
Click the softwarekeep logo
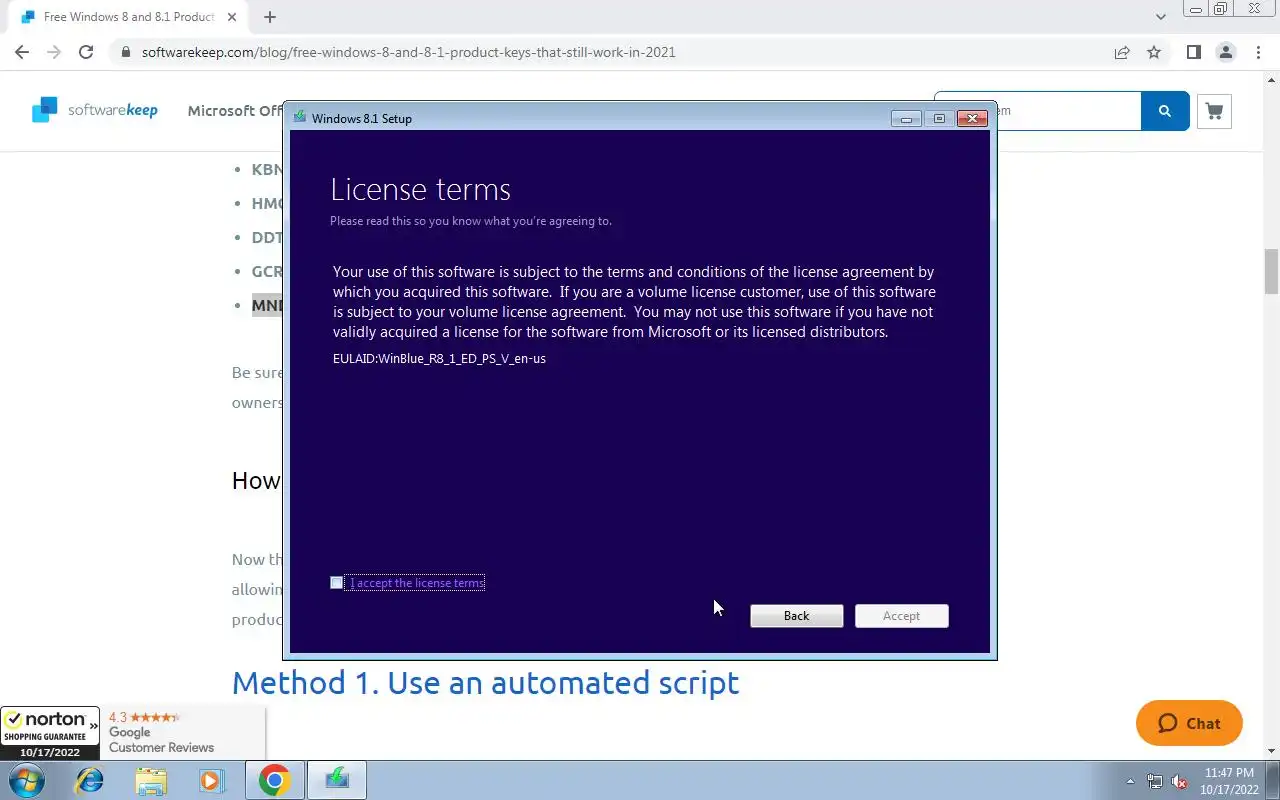click(x=95, y=110)
